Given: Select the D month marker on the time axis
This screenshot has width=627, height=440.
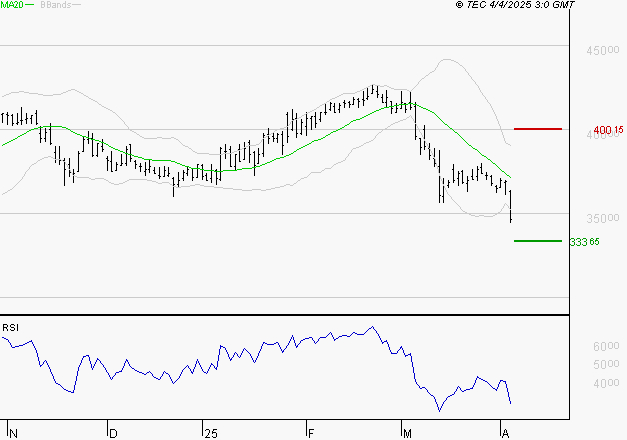Looking at the screenshot, I should (113, 433).
